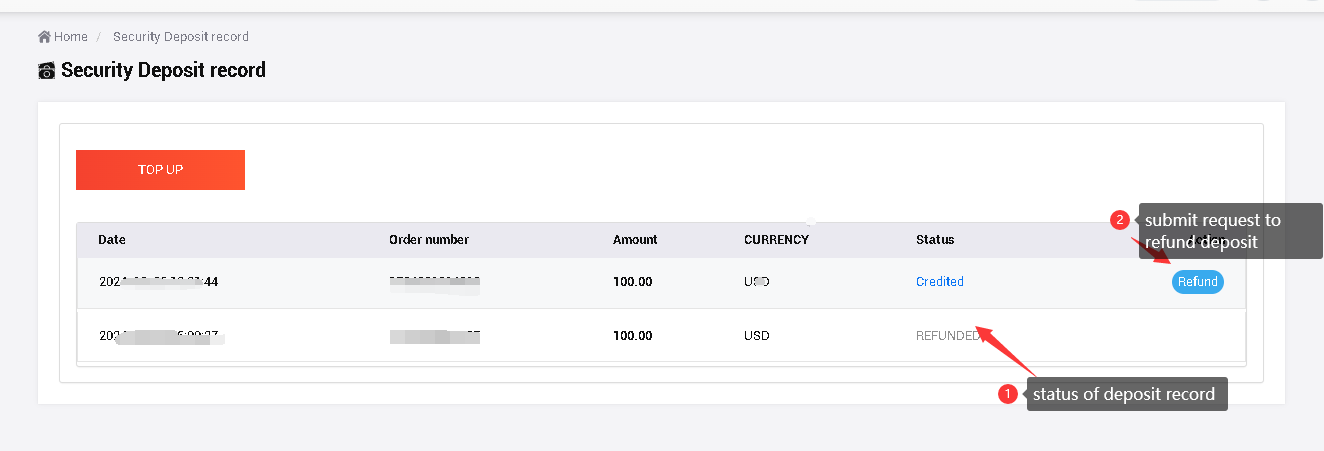Click the Amount column header
This screenshot has width=1324, height=451.
(x=635, y=240)
